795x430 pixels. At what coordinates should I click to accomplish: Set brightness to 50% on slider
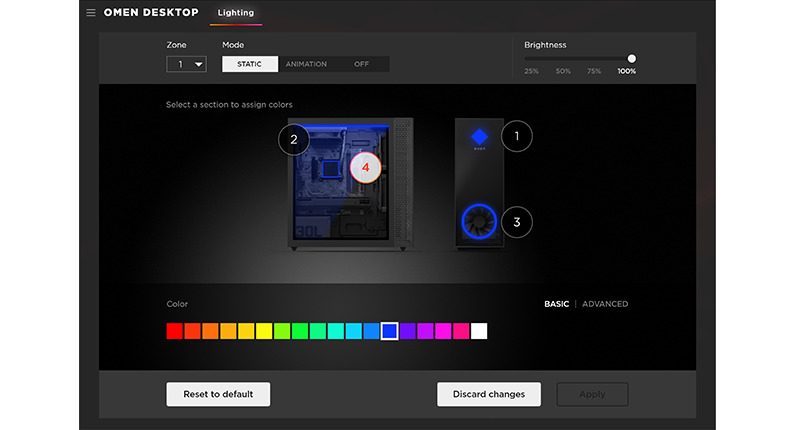point(563,59)
